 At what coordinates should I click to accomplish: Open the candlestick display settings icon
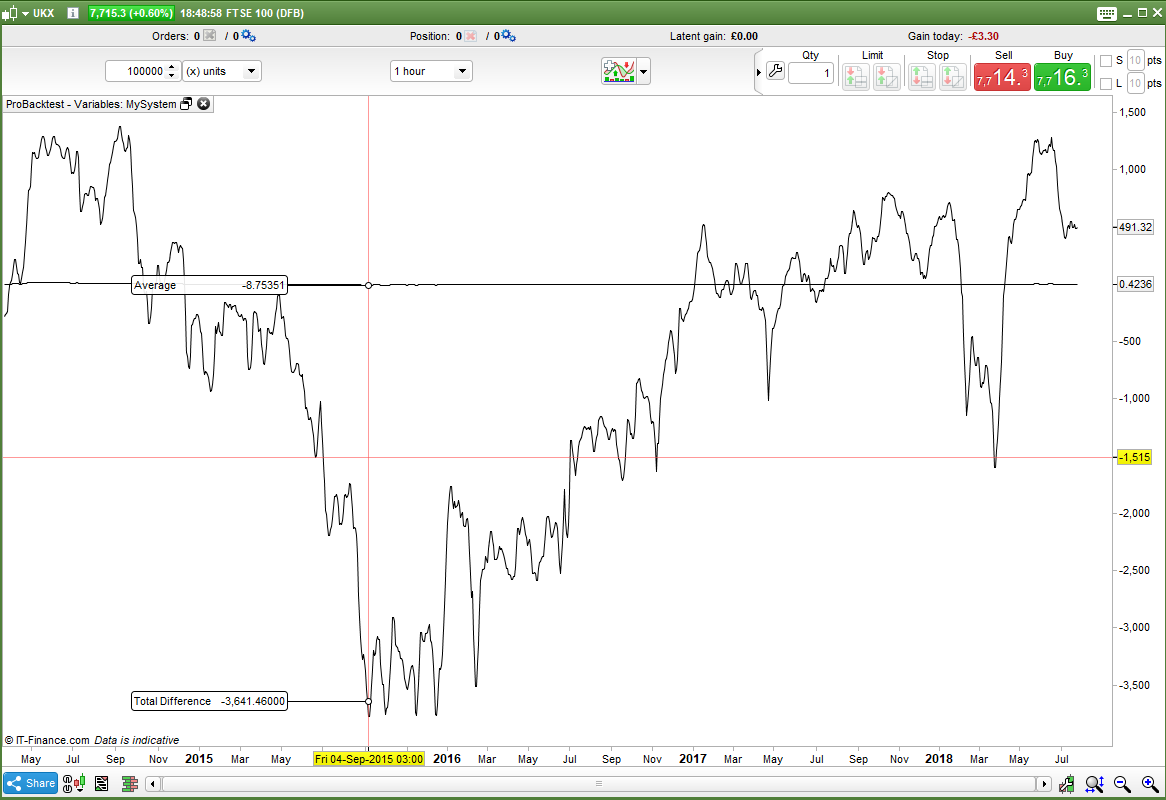point(1066,784)
